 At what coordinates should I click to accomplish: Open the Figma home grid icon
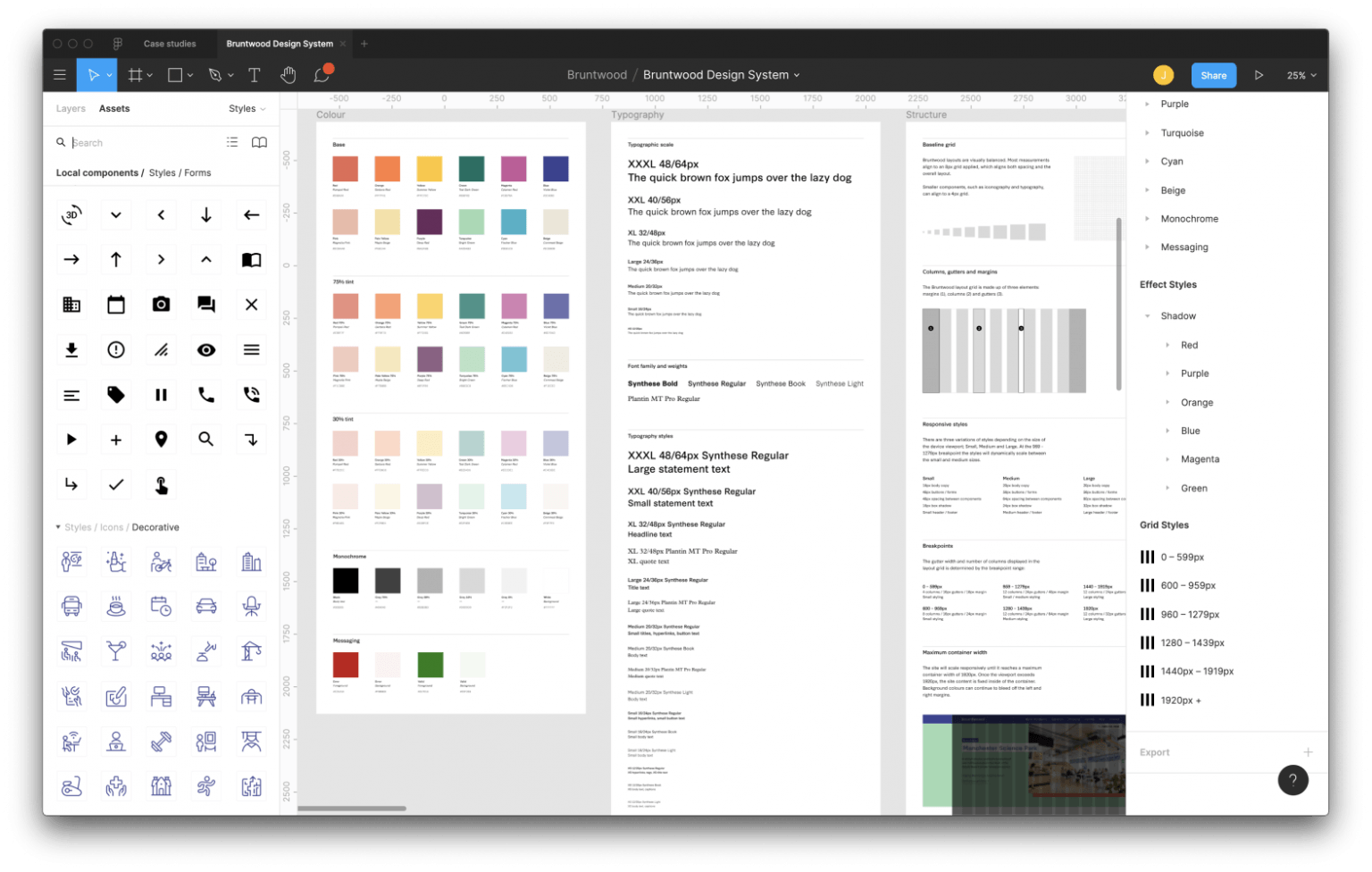coord(117,43)
